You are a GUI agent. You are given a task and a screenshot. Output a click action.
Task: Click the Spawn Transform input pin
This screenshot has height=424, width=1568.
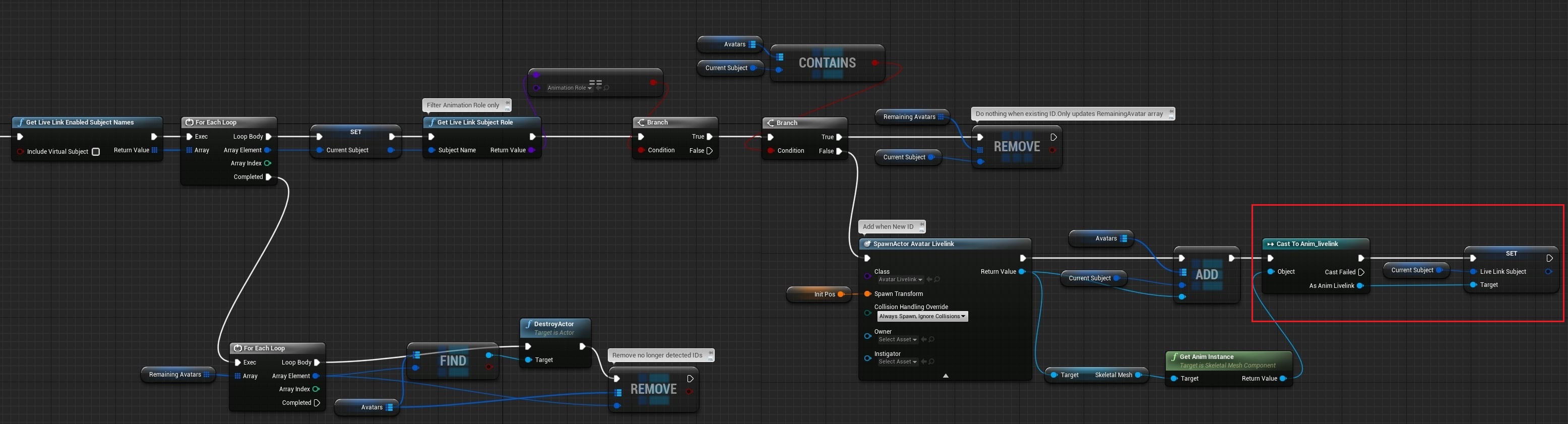(867, 294)
